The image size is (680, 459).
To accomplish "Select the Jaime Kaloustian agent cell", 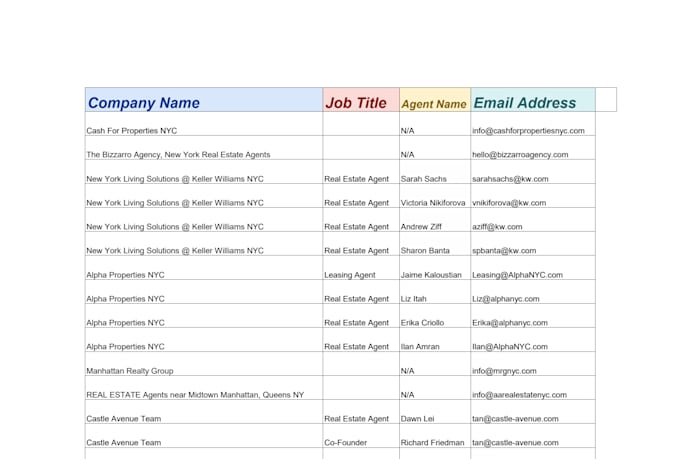I will click(435, 268).
